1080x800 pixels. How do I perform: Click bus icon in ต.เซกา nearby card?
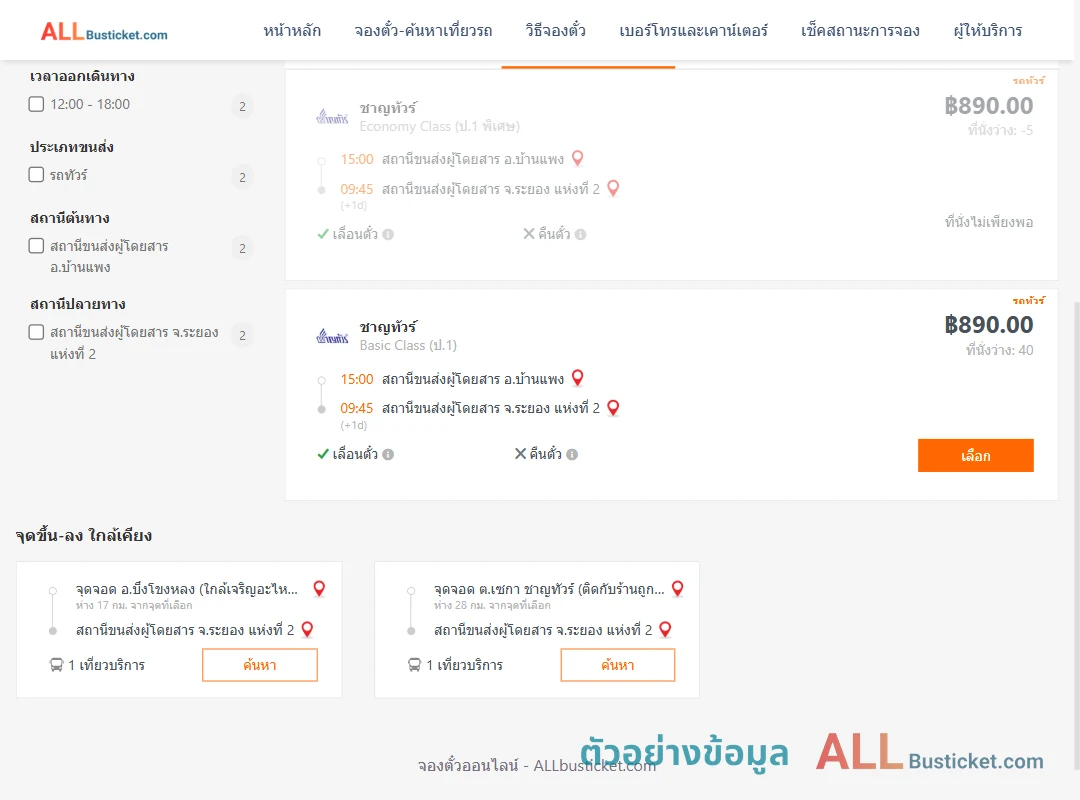click(414, 665)
